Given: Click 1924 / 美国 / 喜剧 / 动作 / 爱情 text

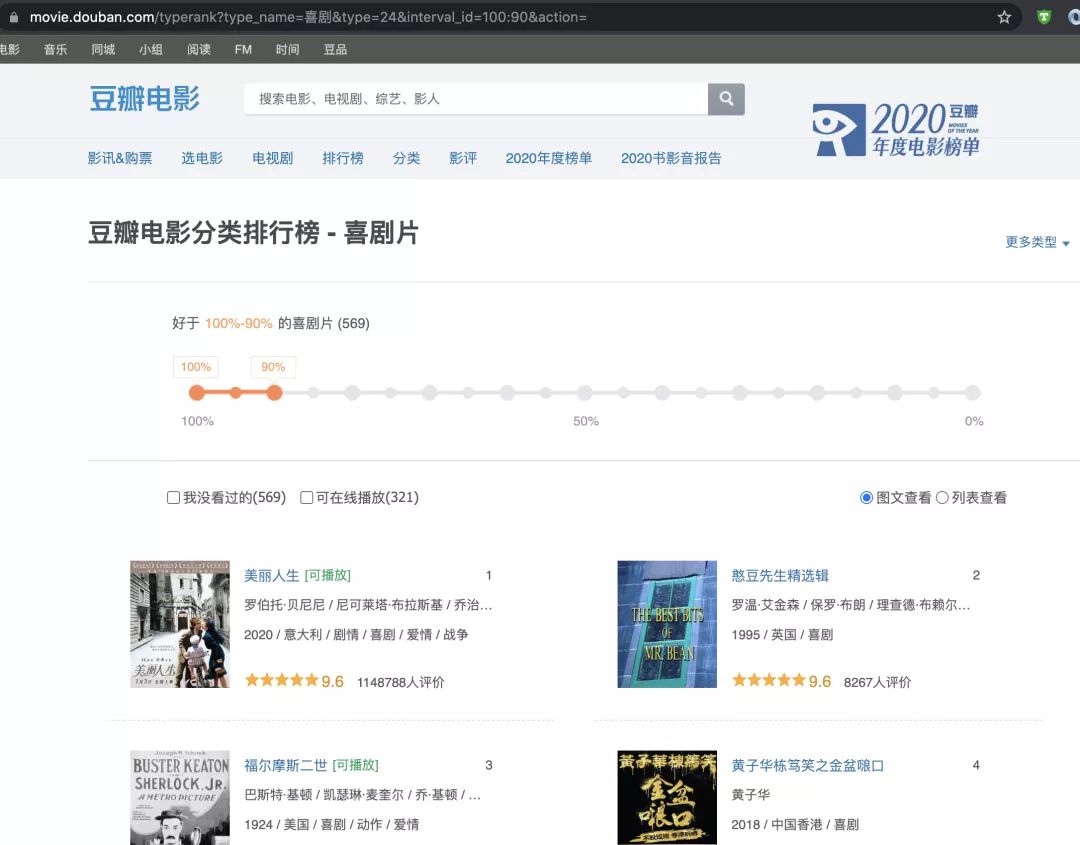Looking at the screenshot, I should tap(331, 824).
